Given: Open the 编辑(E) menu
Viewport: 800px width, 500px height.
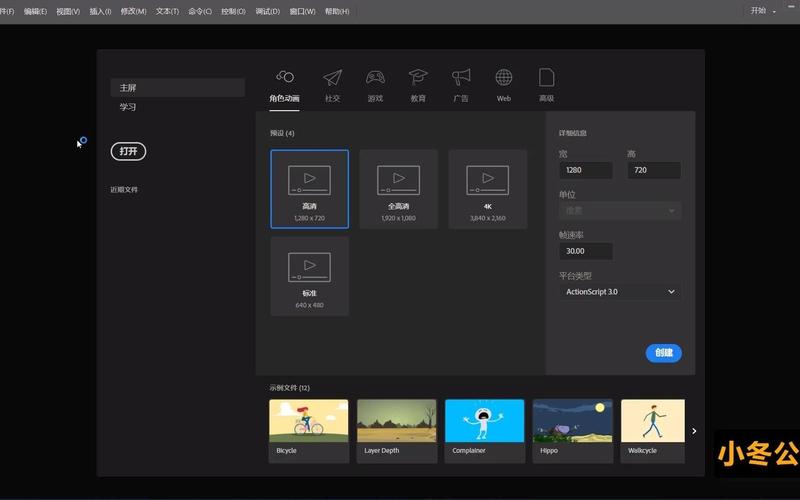Looking at the screenshot, I should pyautogui.click(x=35, y=11).
